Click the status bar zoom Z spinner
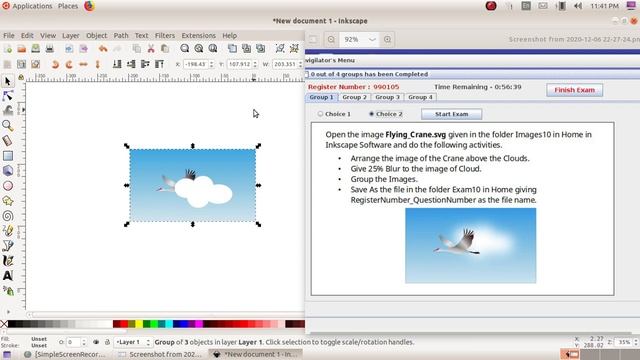The image size is (640, 360). click(x=636, y=342)
